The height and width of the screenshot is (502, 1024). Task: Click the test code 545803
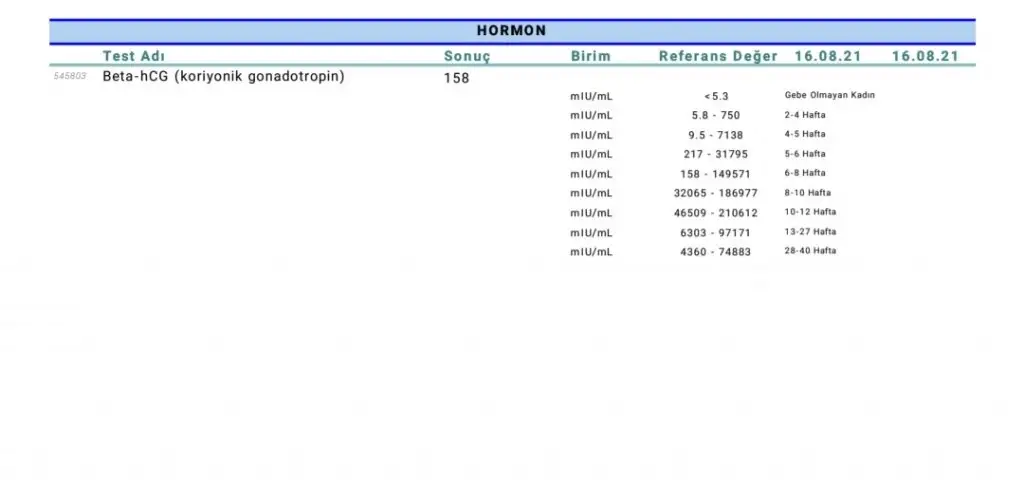click(x=70, y=77)
